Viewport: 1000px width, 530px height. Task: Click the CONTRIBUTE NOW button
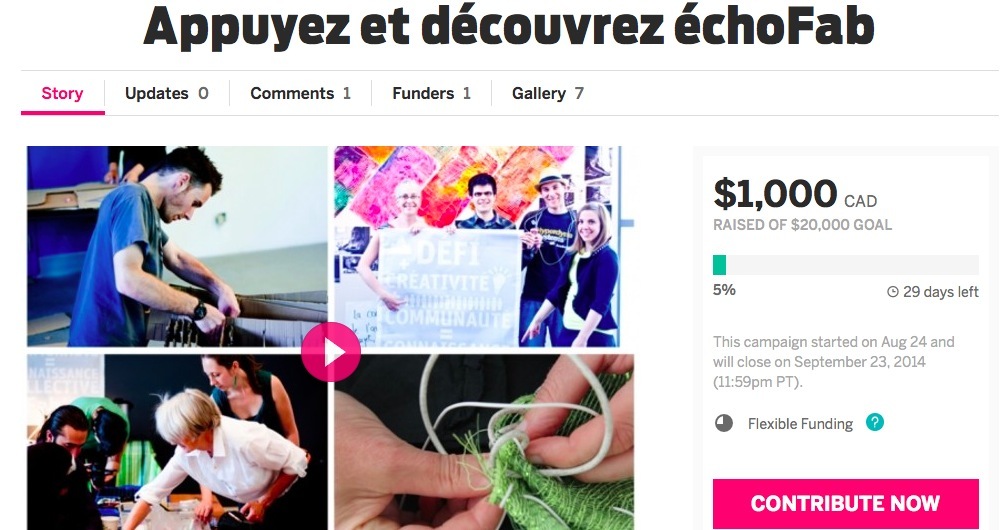click(846, 503)
